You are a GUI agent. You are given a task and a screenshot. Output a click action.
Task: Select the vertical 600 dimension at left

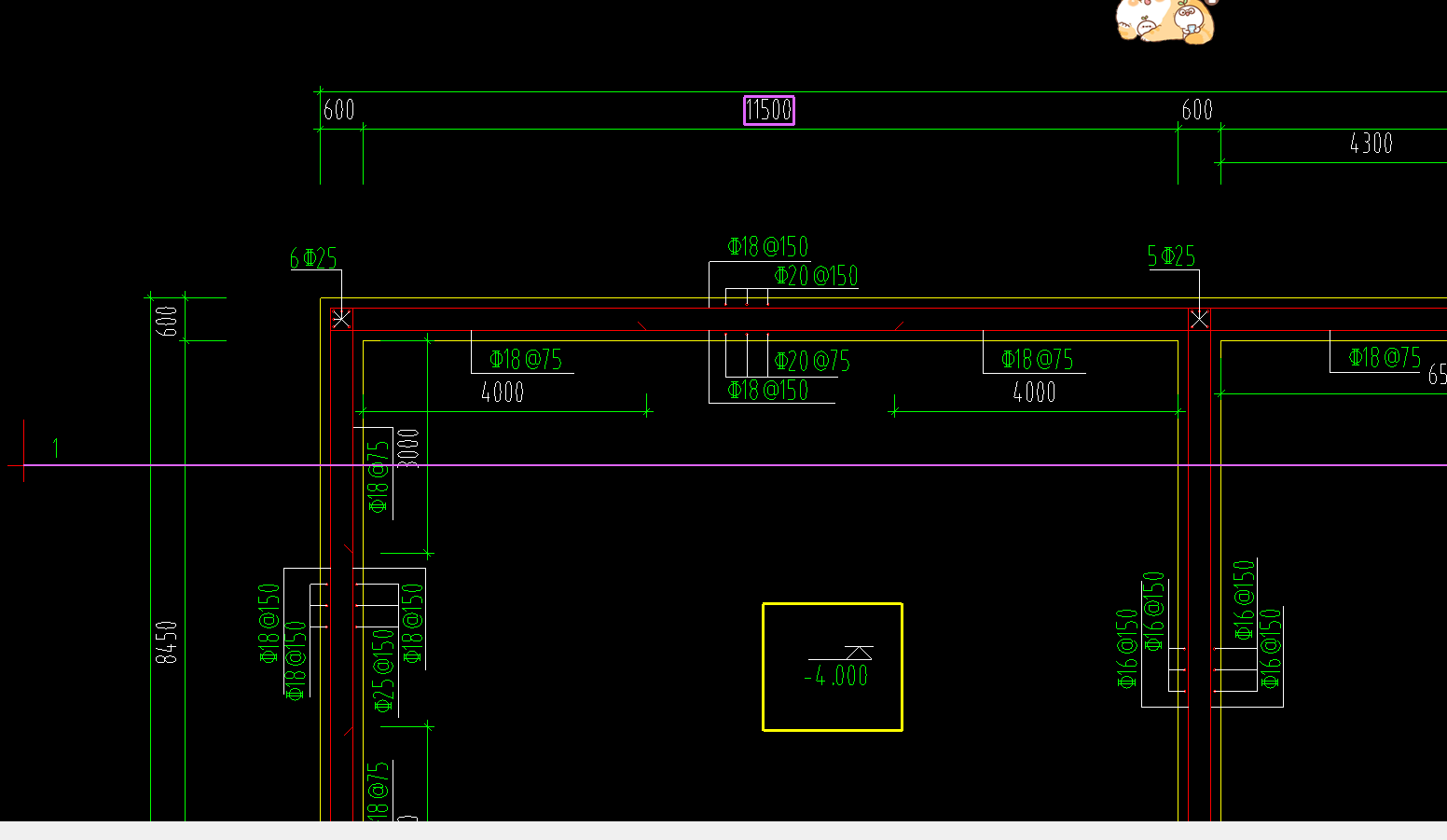point(167,321)
